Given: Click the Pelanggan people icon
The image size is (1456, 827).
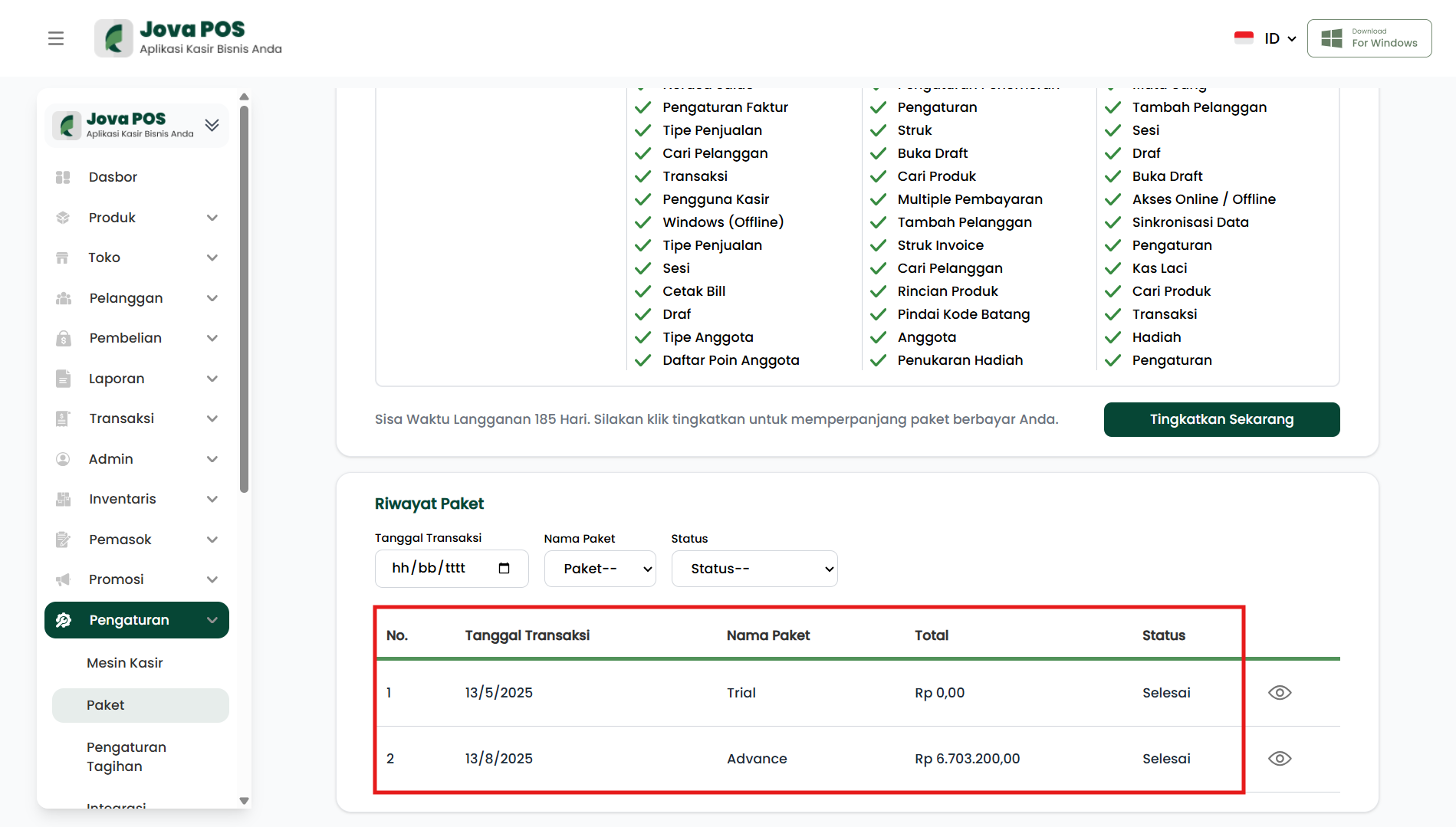Looking at the screenshot, I should (x=63, y=298).
